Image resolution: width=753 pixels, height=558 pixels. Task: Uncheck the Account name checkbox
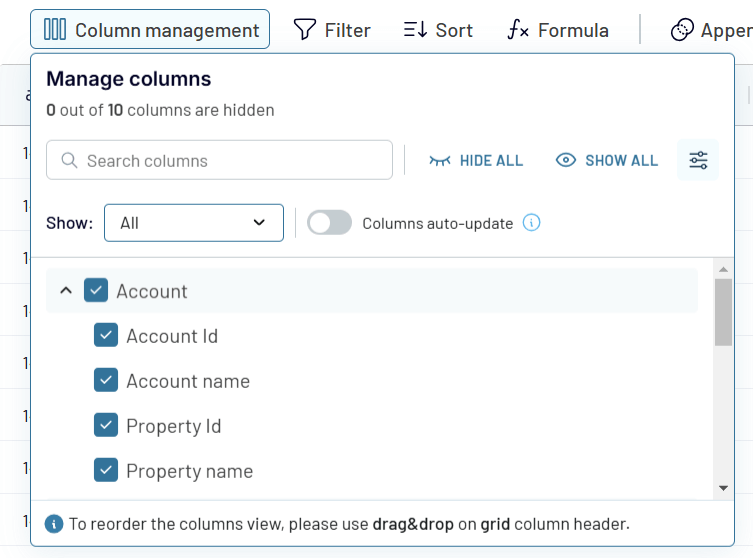[106, 380]
